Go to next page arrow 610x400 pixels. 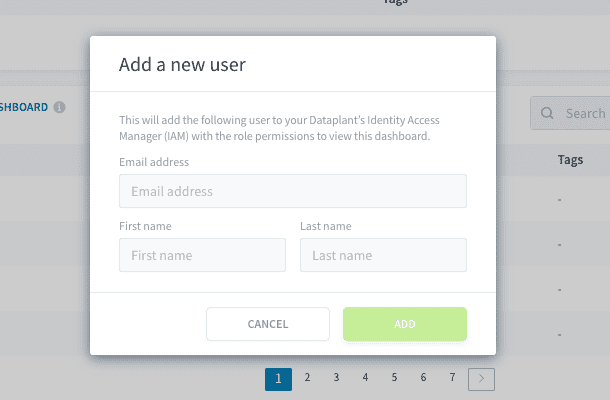coord(481,379)
